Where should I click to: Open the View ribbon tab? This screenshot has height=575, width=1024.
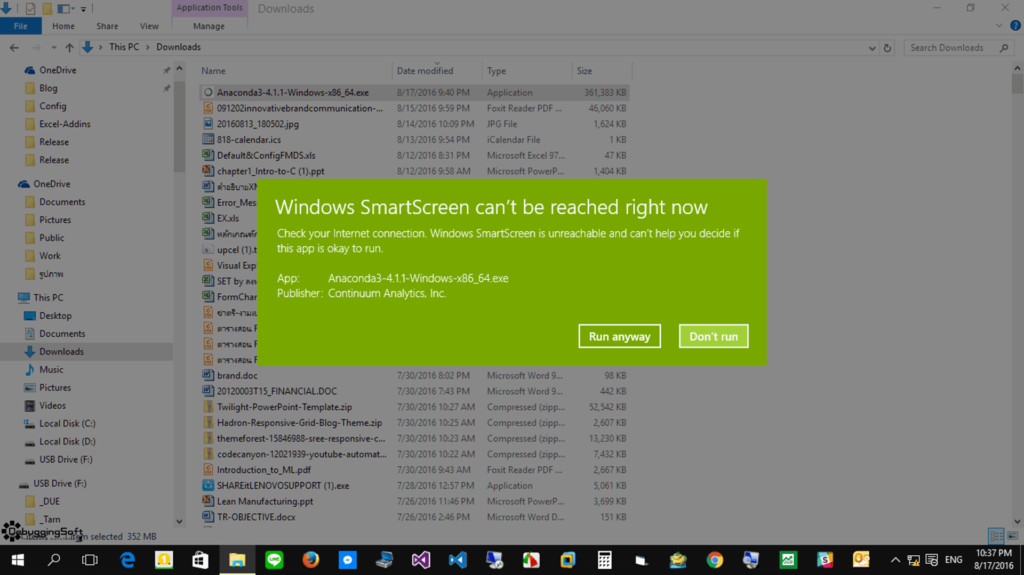point(149,26)
